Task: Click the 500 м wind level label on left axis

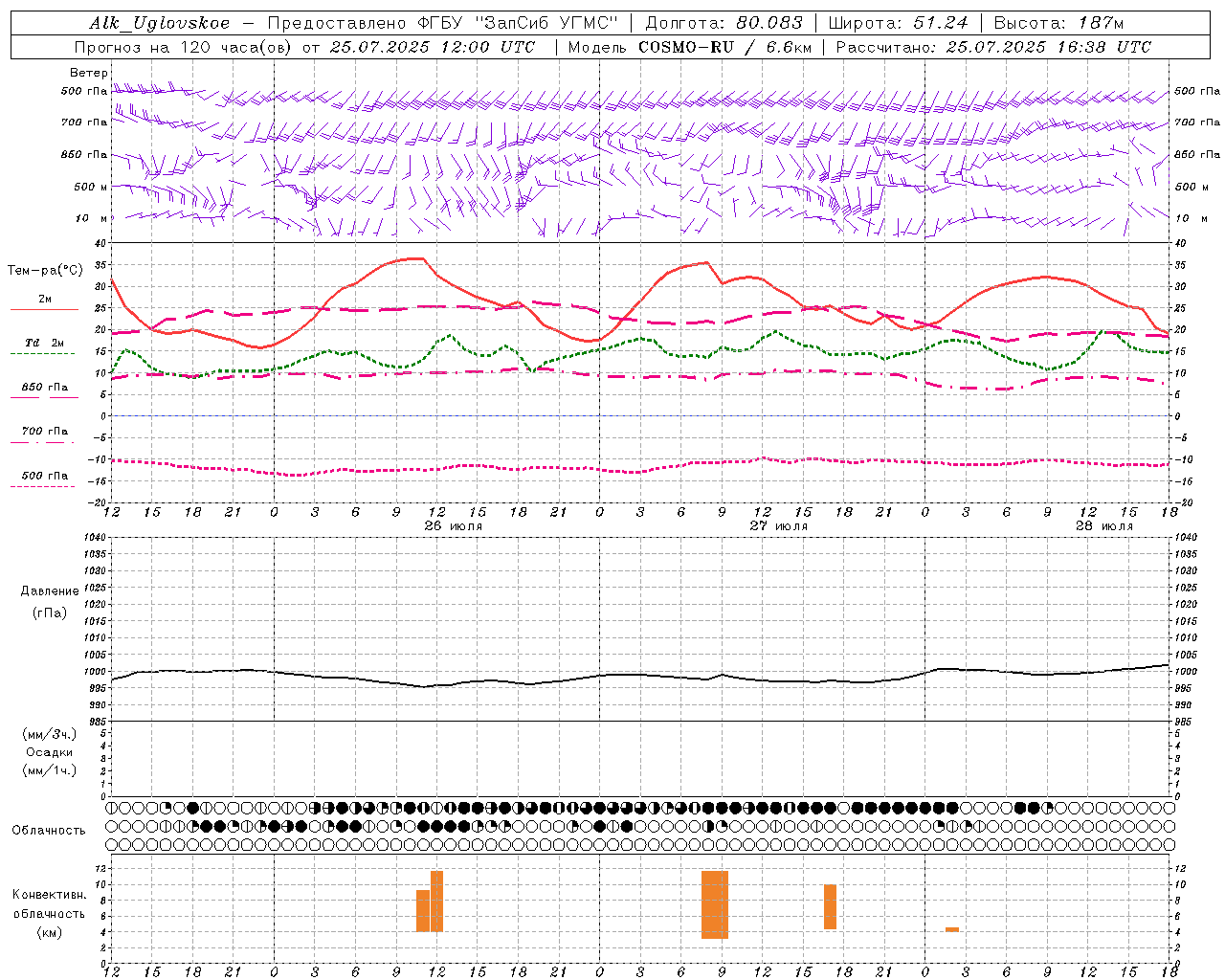Action: coord(91,187)
